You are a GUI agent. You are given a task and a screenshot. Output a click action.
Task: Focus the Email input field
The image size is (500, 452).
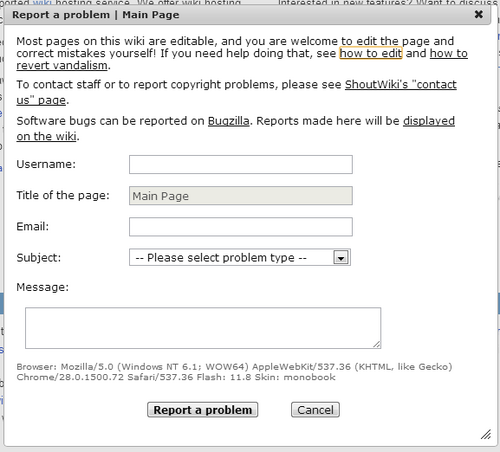pos(241,227)
